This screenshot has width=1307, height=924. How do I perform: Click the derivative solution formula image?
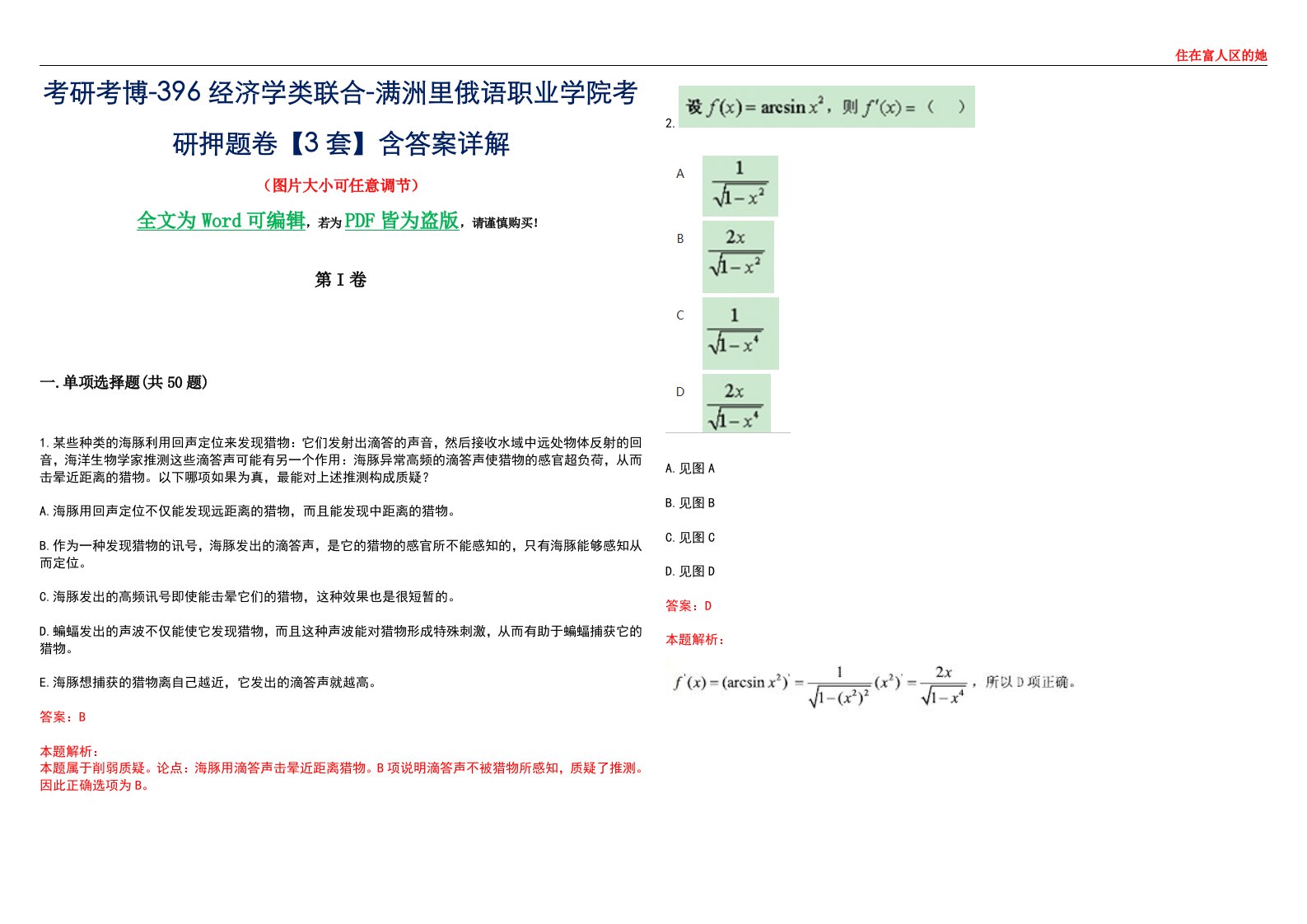click(x=875, y=686)
